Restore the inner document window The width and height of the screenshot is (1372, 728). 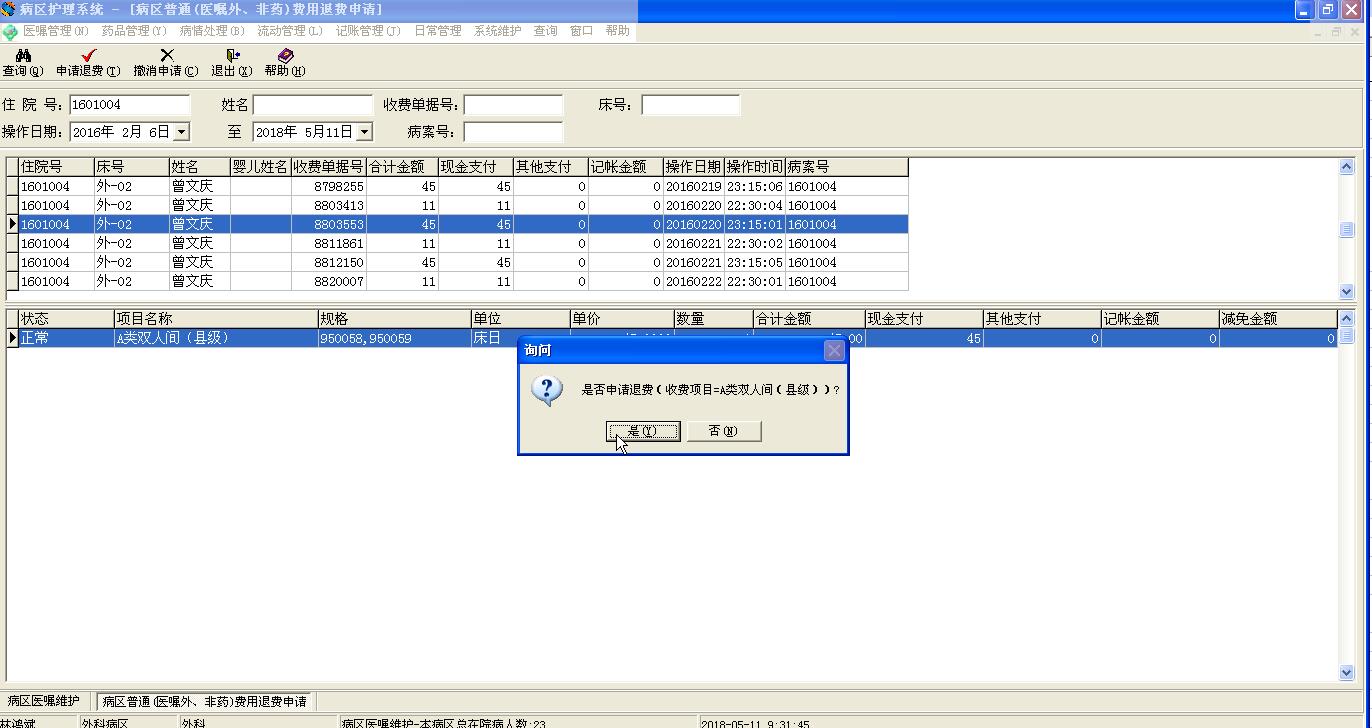[x=1336, y=32]
